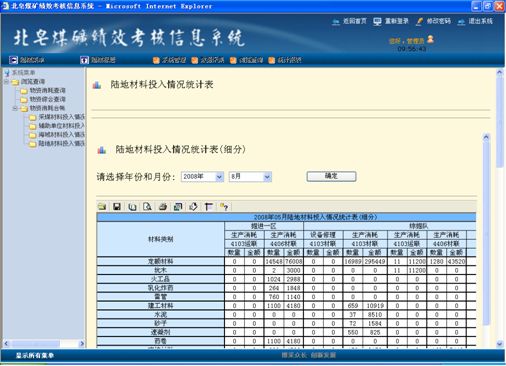The image size is (506, 366).
Task: Click the return-home icon in the top bar
Action: coord(336,22)
